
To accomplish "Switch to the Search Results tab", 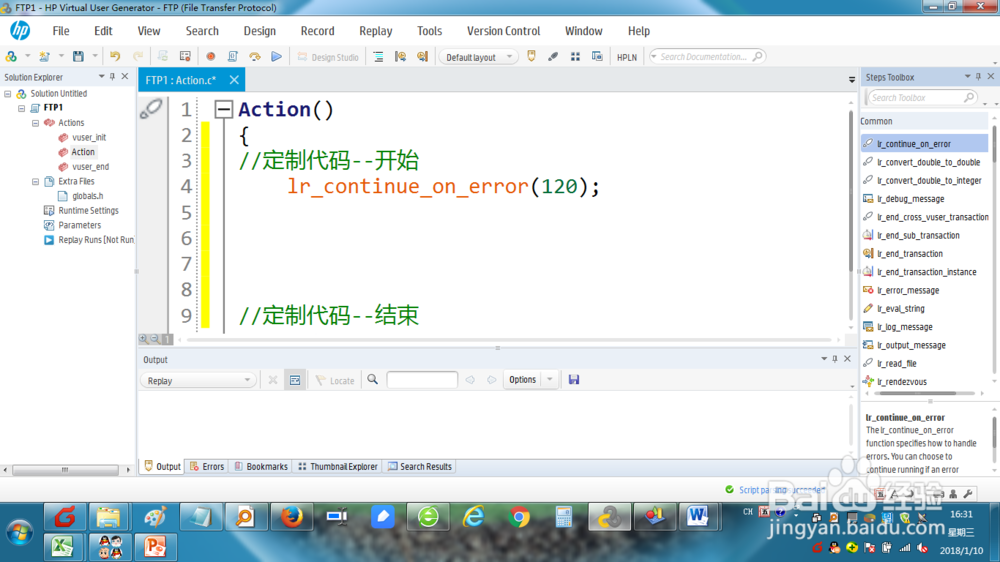I will (420, 466).
